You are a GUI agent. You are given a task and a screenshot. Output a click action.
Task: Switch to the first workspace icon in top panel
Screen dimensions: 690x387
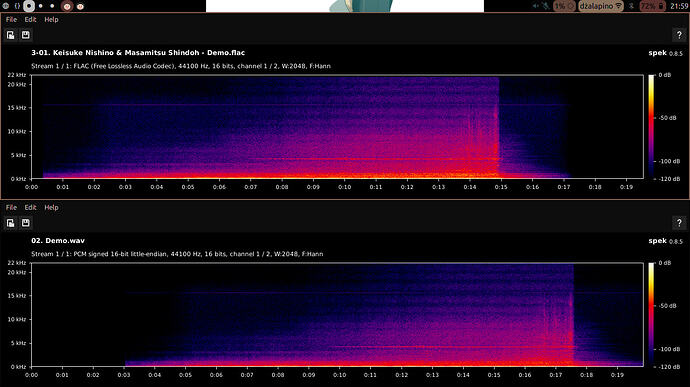pyautogui.click(x=6, y=6)
